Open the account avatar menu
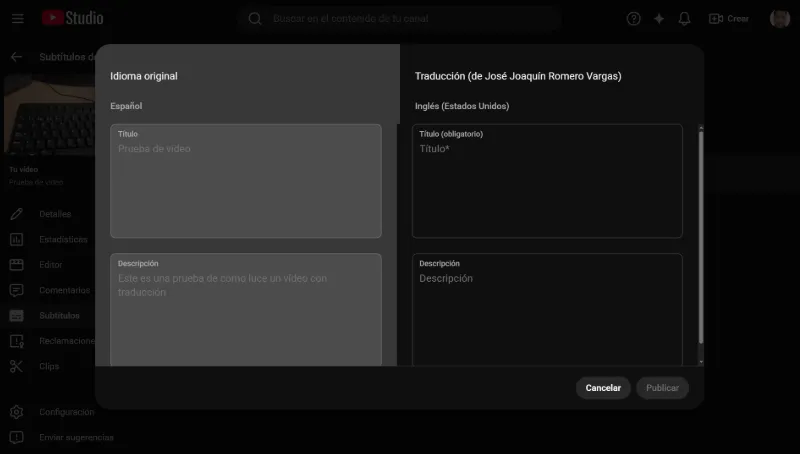This screenshot has width=800, height=454. pos(780,19)
